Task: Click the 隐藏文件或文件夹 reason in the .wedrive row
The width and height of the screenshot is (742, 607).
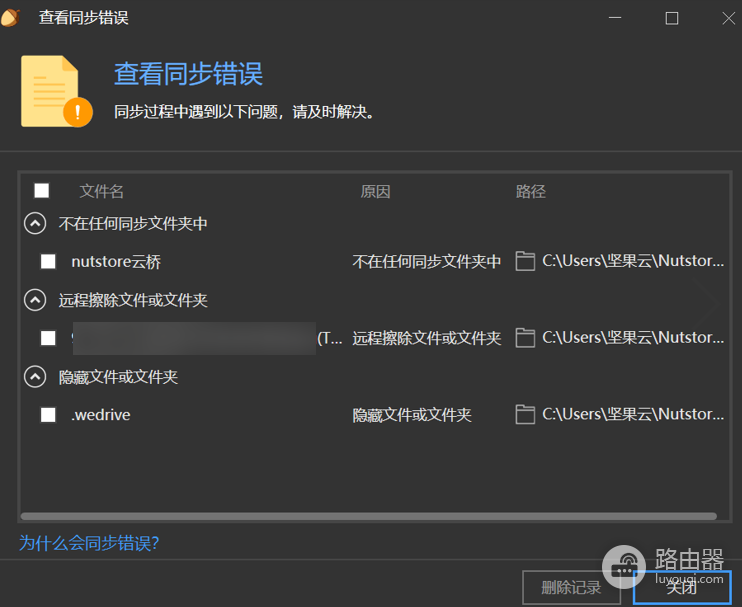Action: (412, 415)
